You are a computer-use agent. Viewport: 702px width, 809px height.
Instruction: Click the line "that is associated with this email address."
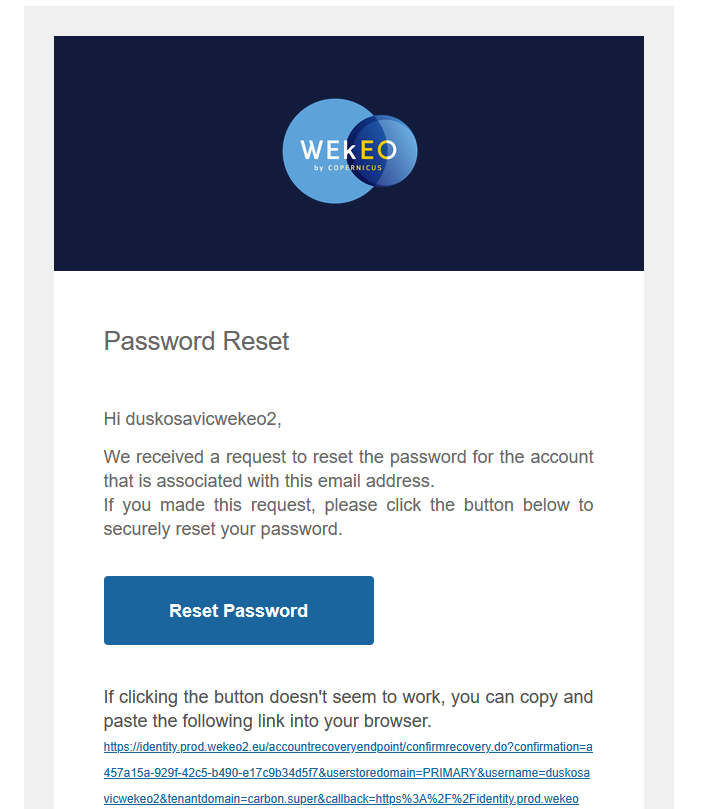pyautogui.click(x=269, y=481)
